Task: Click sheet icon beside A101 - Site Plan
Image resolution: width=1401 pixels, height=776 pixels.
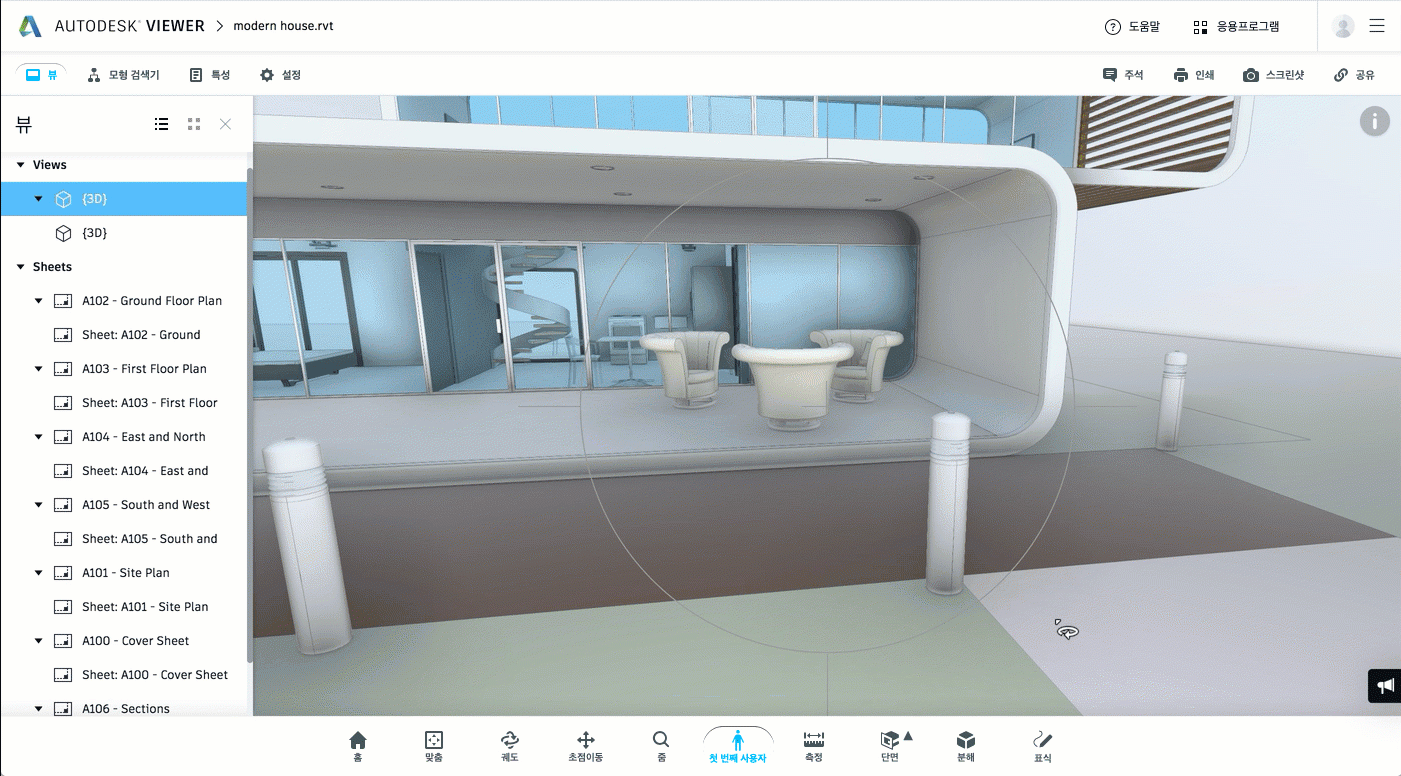Action: [x=63, y=573]
